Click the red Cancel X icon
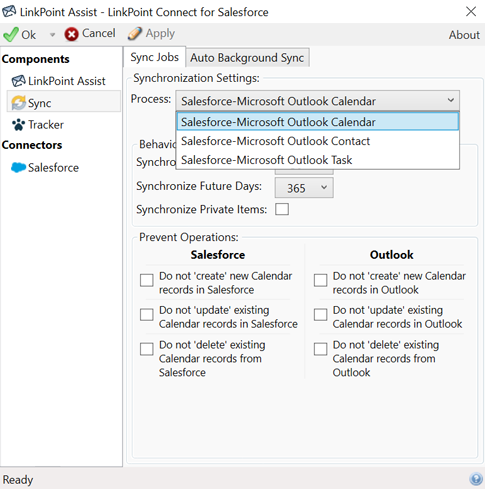This screenshot has width=485, height=489. pyautogui.click(x=71, y=34)
